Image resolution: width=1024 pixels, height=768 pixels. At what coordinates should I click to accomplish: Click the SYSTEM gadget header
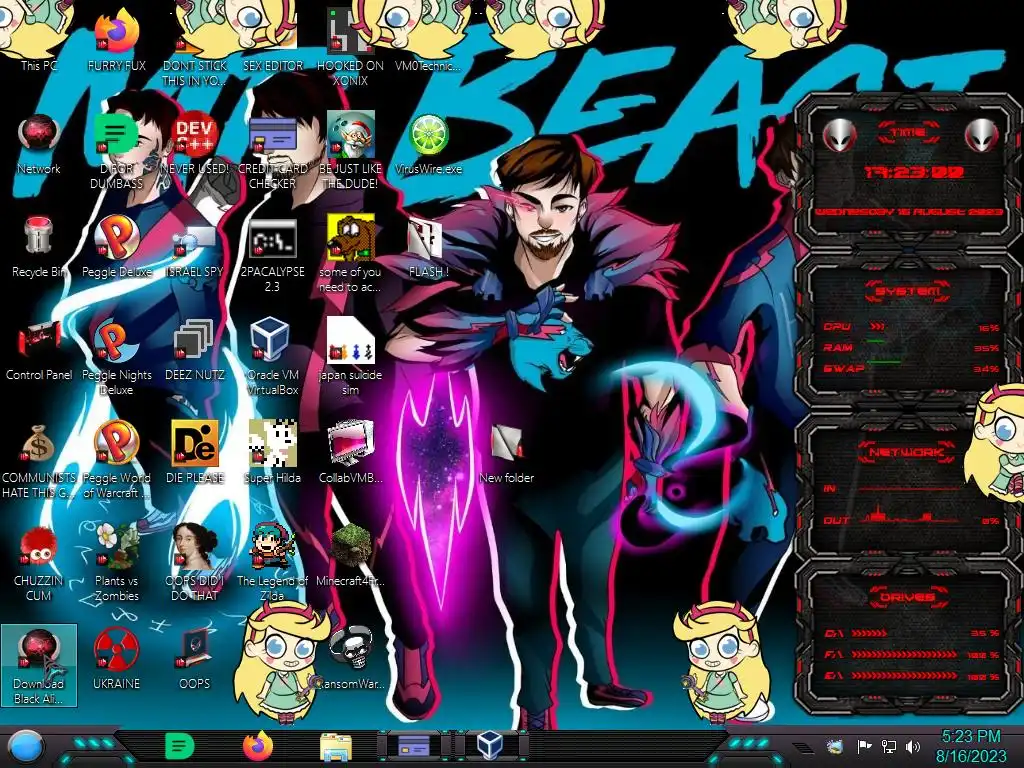tap(908, 291)
